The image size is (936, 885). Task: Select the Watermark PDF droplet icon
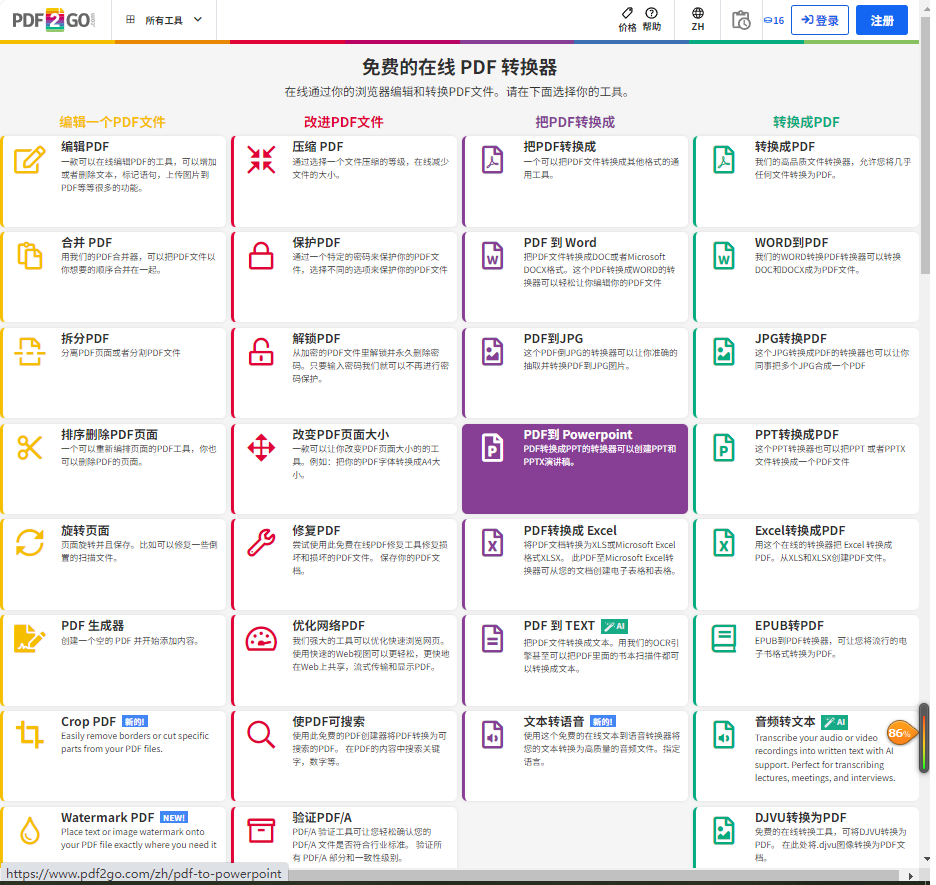coord(30,830)
